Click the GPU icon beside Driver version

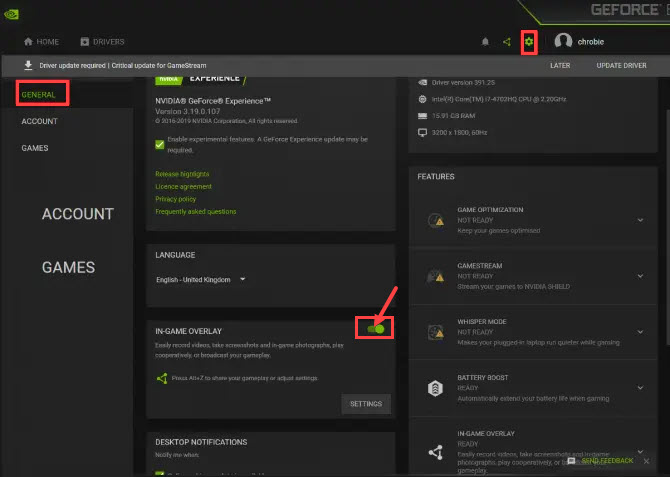(422, 82)
